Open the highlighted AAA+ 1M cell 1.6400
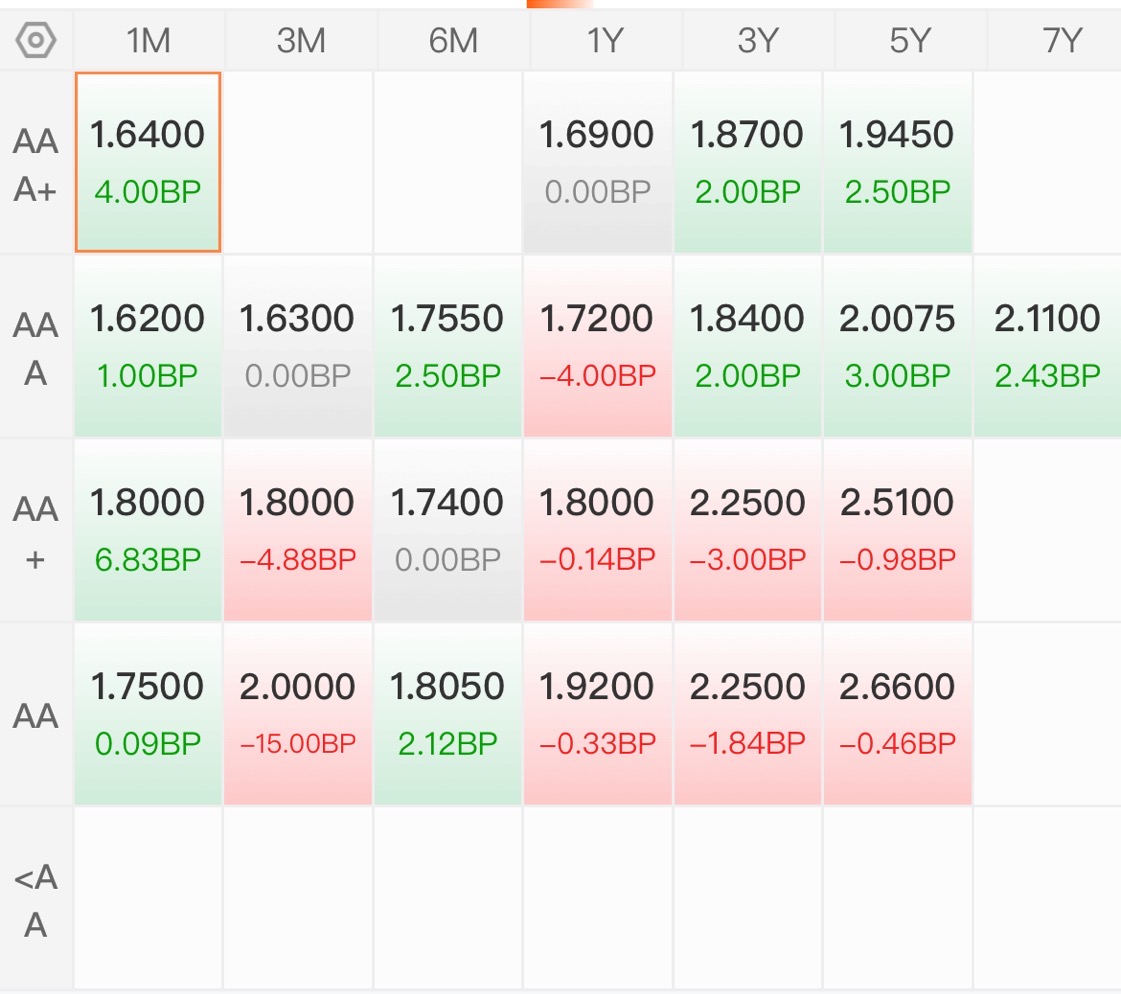The image size is (1121, 994). 148,162
